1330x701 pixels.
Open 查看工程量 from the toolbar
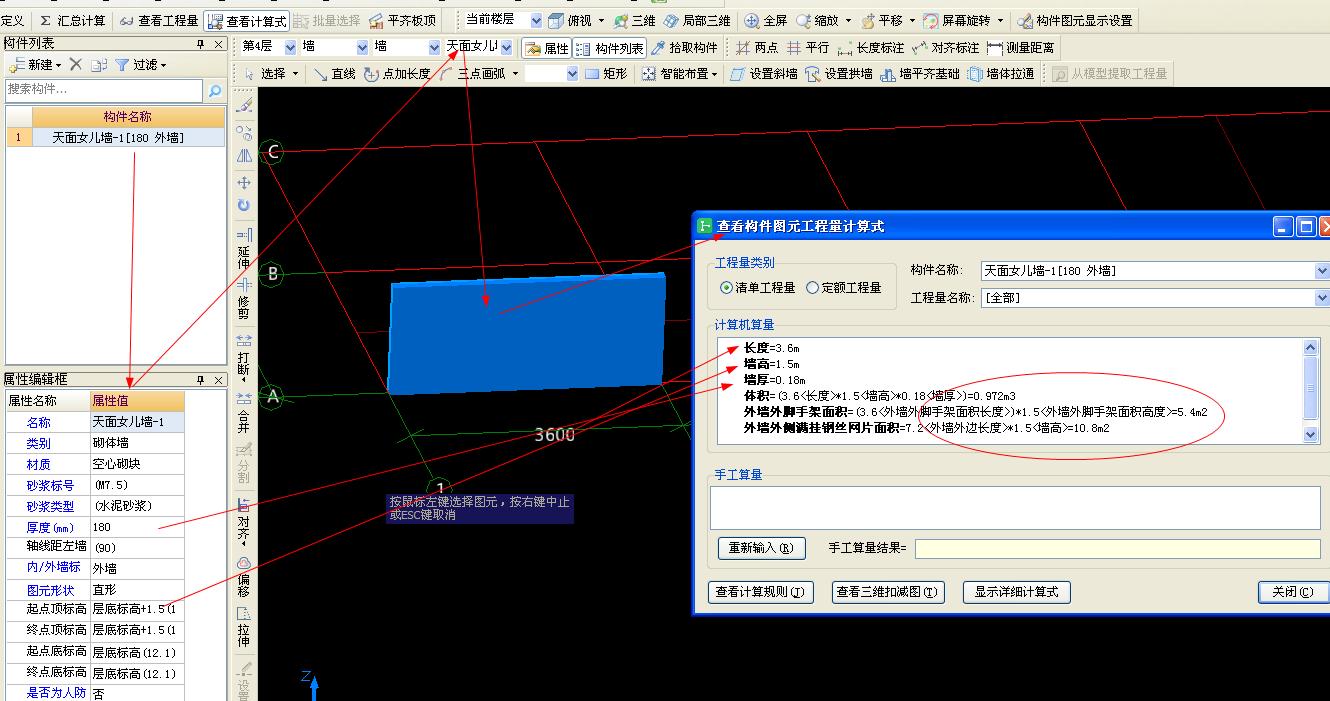point(159,20)
